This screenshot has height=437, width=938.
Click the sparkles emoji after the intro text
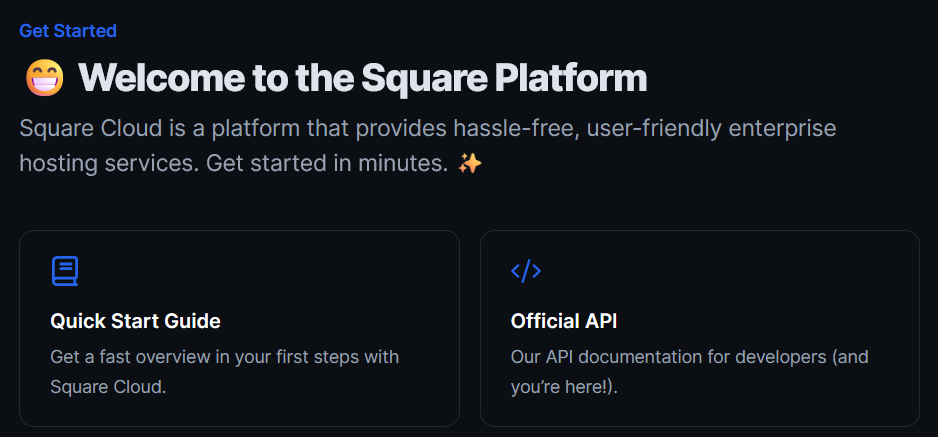click(x=470, y=164)
